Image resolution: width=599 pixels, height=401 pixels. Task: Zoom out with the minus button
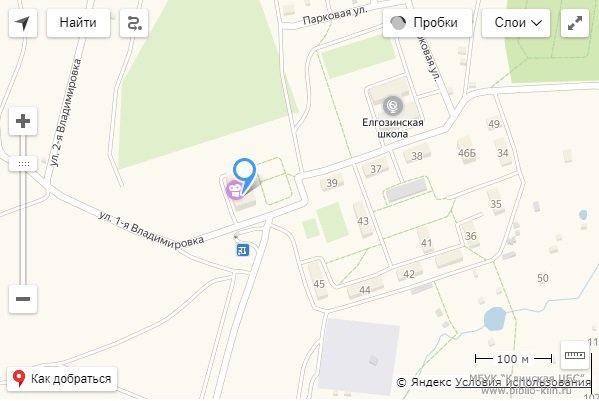[23, 299]
